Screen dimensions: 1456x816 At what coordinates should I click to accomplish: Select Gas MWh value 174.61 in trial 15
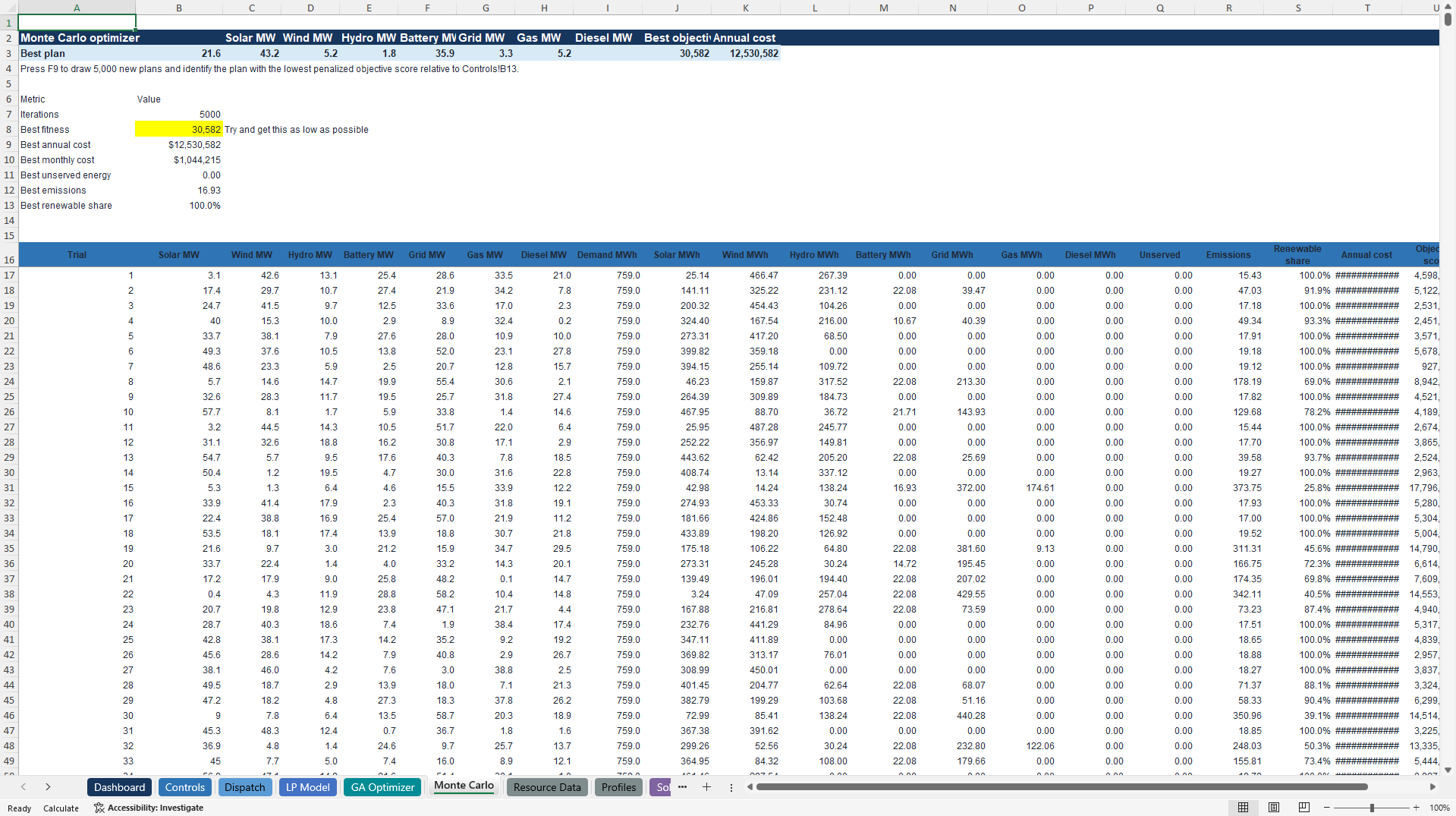[x=1022, y=488]
